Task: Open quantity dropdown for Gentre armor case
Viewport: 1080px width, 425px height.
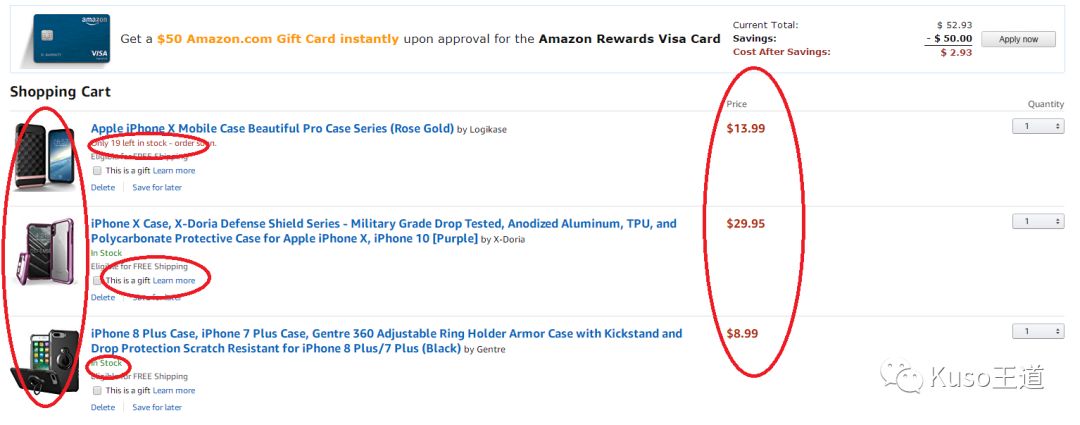Action: point(1037,331)
